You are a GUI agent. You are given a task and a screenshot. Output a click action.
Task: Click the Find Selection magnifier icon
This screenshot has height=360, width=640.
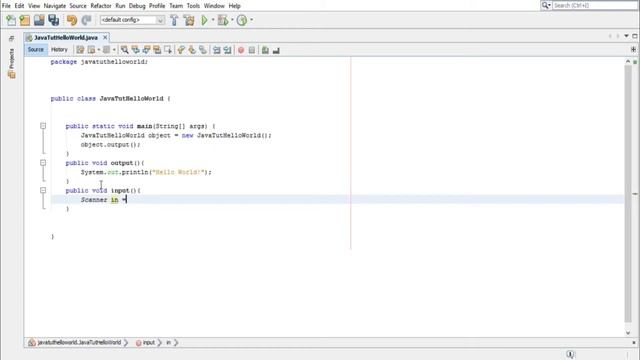tap(124, 50)
